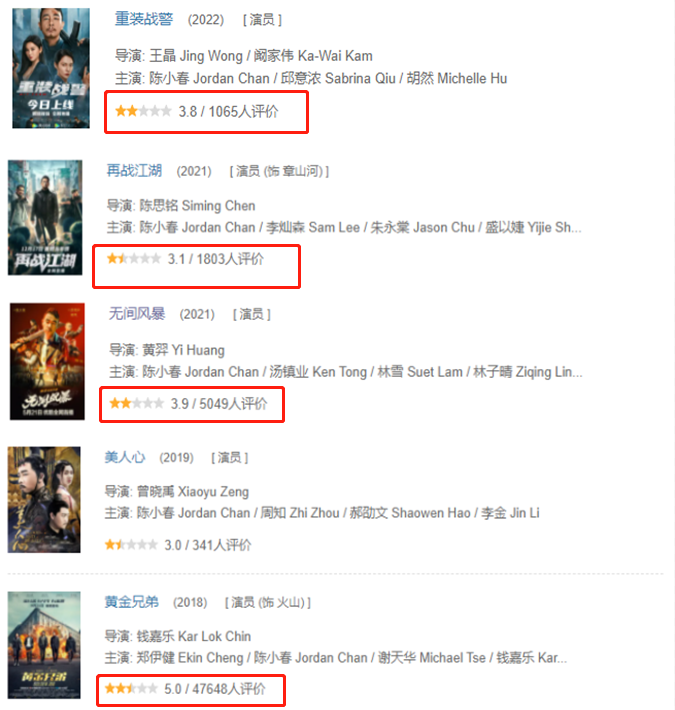
Task: Click the 无间风暴 poster thumbnail
Action: (x=47, y=361)
